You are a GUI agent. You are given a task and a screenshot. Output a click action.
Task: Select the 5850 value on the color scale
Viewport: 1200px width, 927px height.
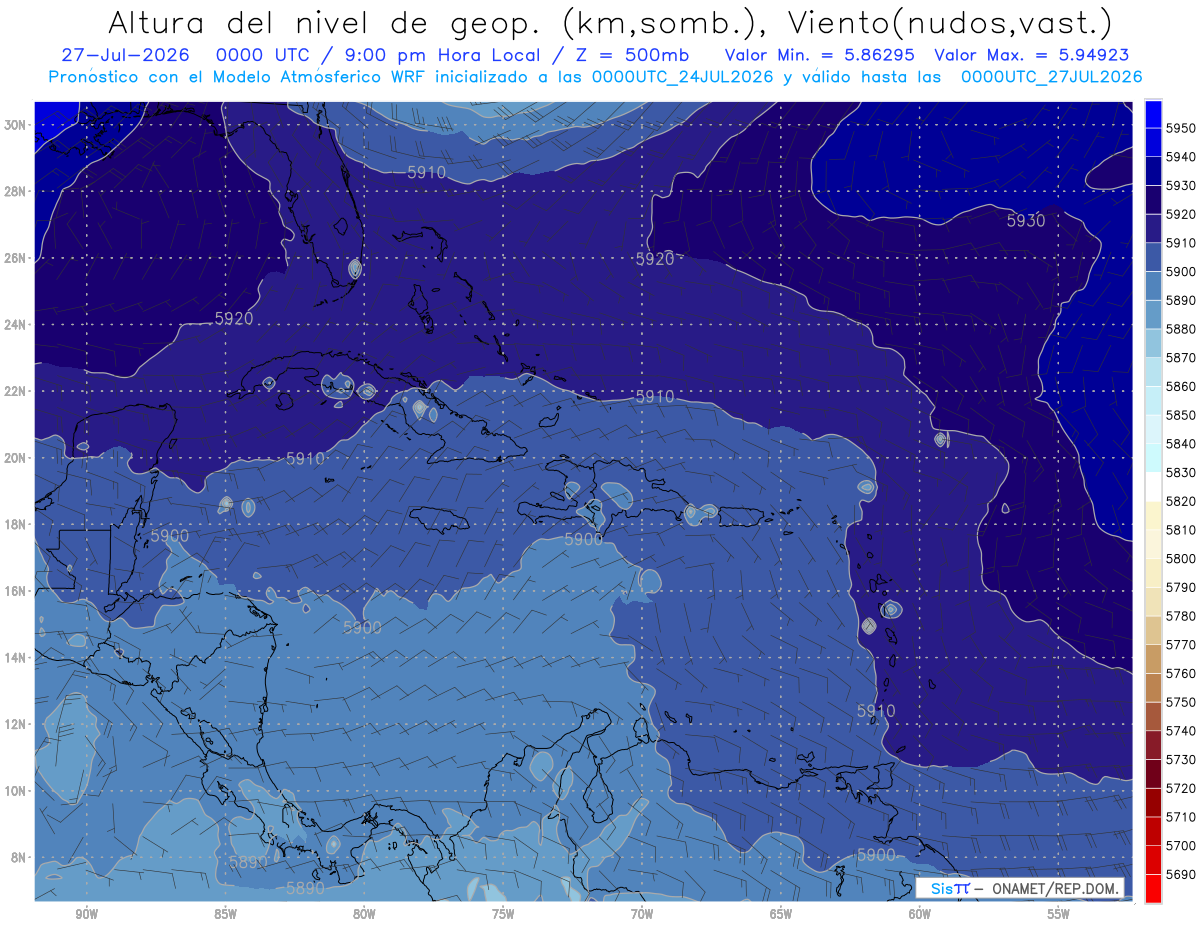[1180, 415]
